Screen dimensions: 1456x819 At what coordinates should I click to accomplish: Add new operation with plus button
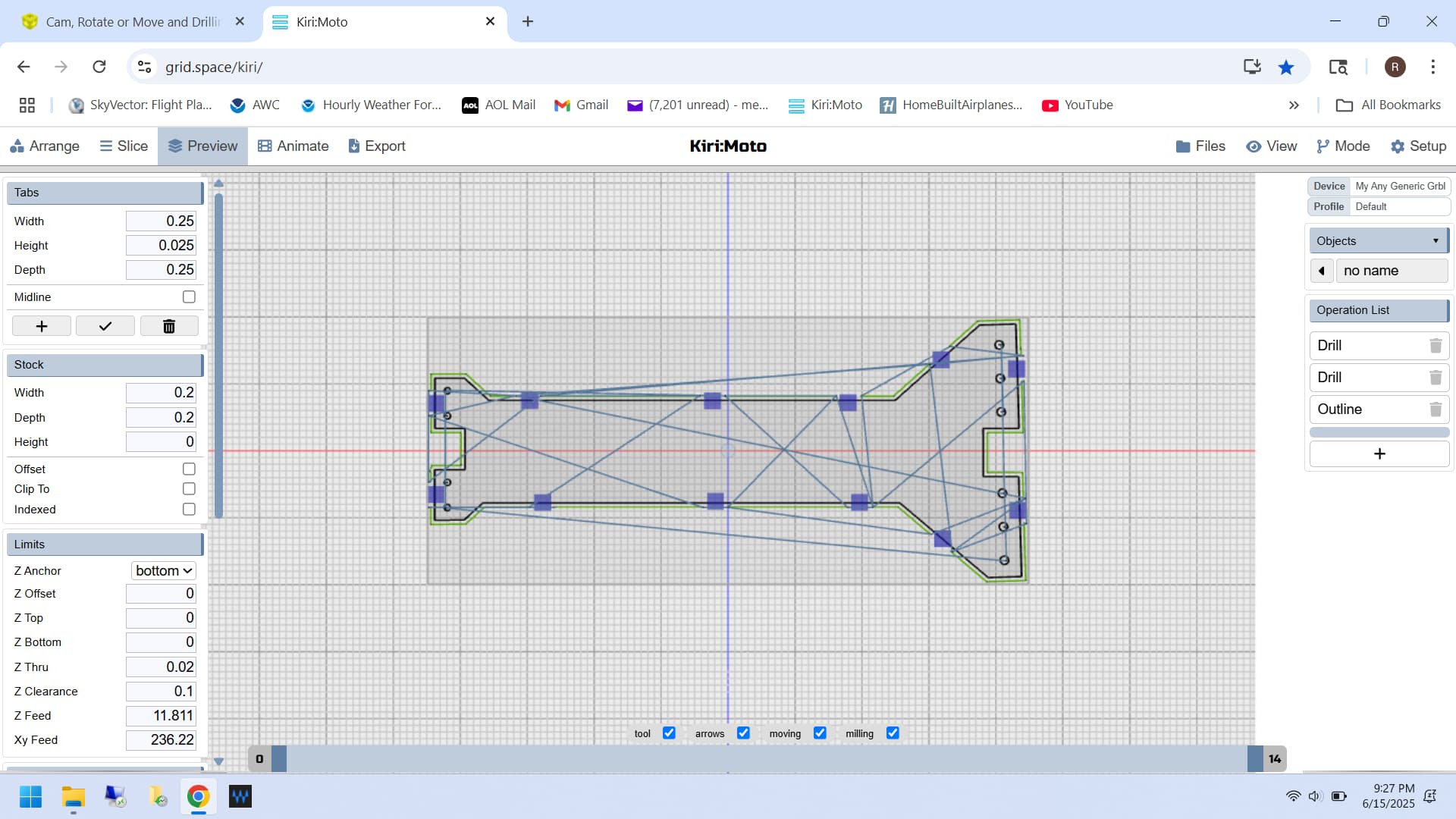(1379, 453)
